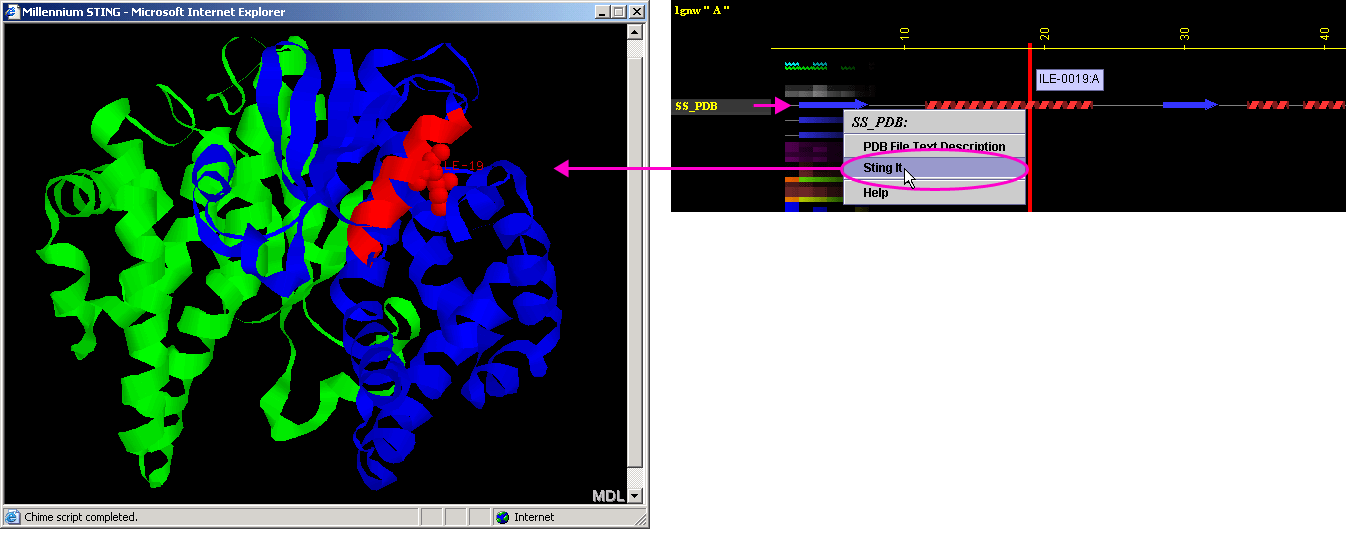Click ruler number 20 on the sequence scale
Screen dimensions: 1346x539
click(1044, 33)
